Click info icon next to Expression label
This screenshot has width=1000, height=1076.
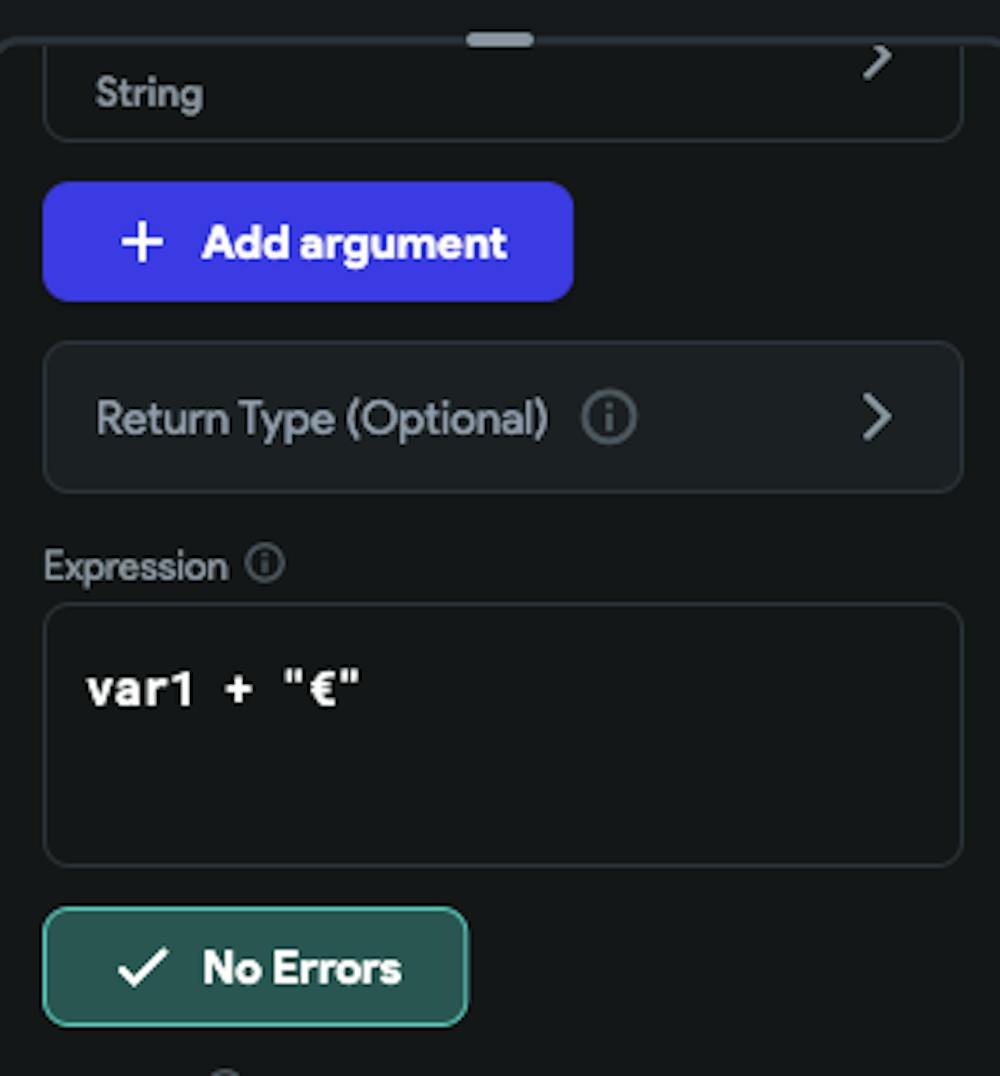click(x=265, y=564)
